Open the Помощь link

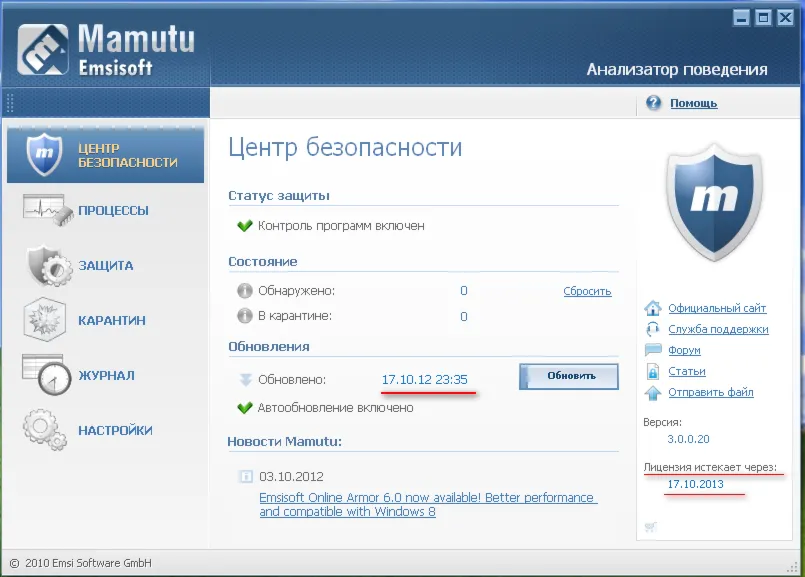coord(694,103)
